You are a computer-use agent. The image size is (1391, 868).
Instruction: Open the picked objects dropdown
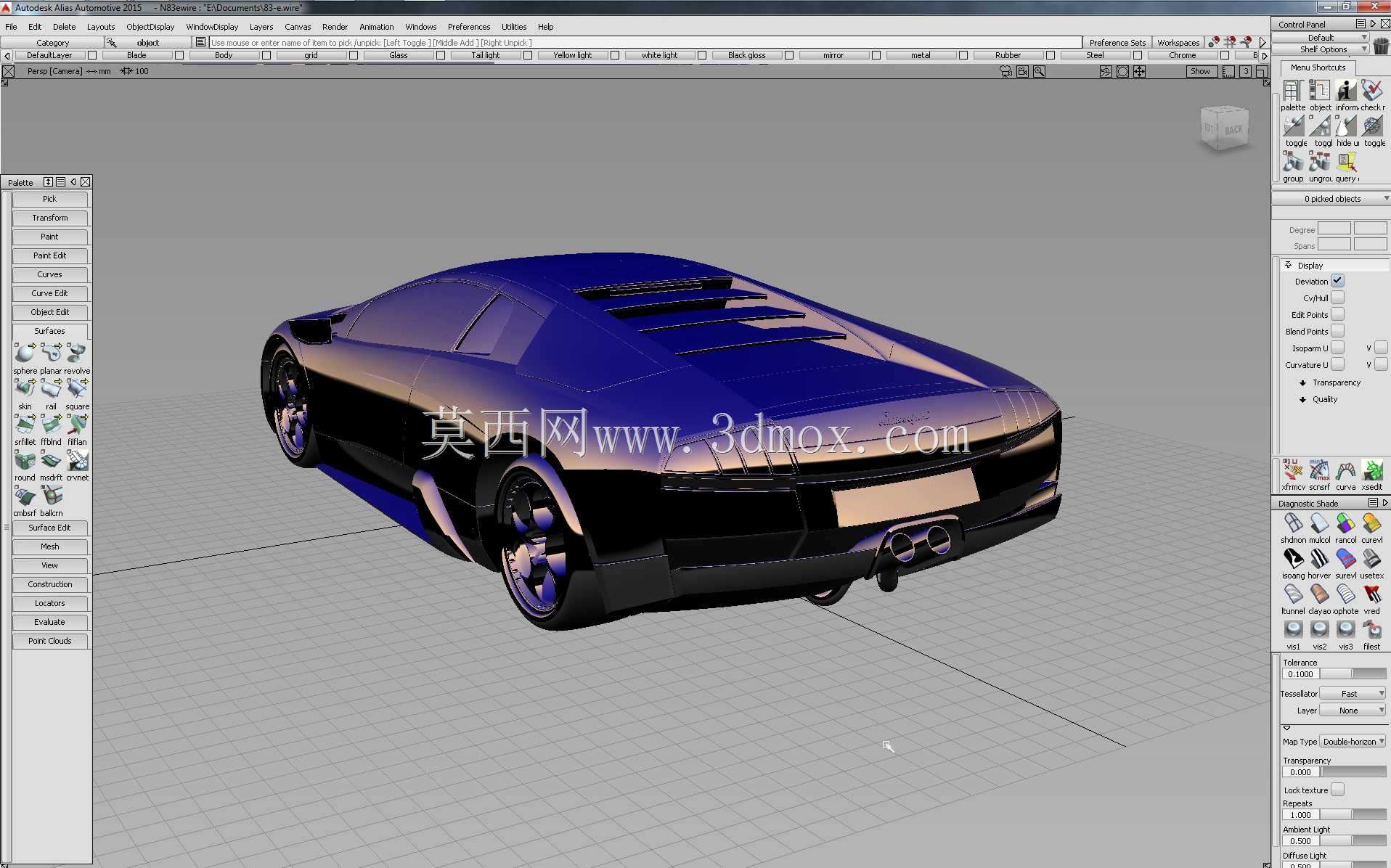pyautogui.click(x=1331, y=198)
